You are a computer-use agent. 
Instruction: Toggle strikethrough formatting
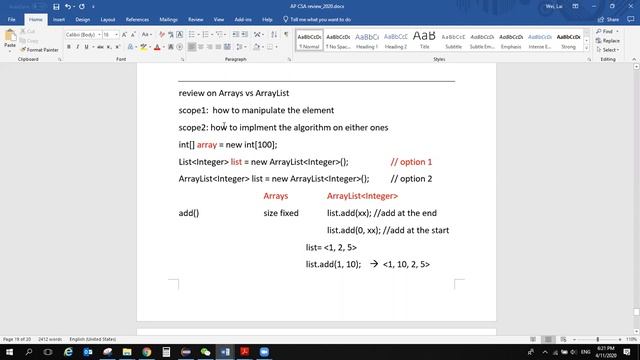100,47
